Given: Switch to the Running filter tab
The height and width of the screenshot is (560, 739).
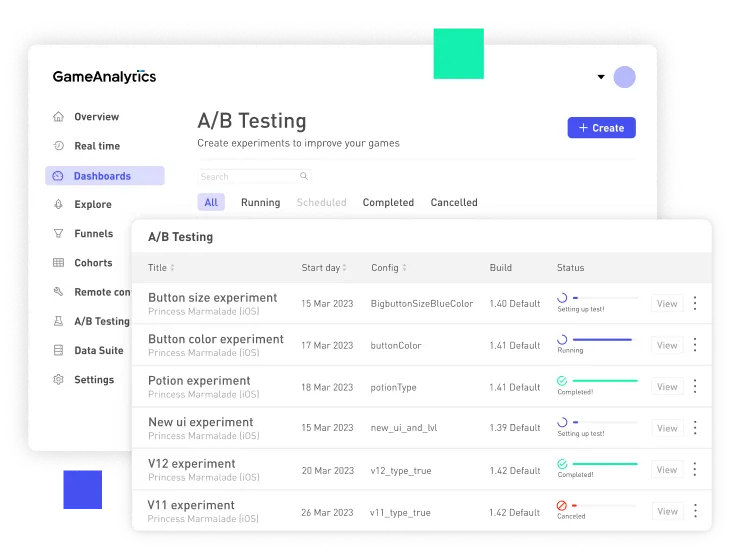Looking at the screenshot, I should pos(260,203).
